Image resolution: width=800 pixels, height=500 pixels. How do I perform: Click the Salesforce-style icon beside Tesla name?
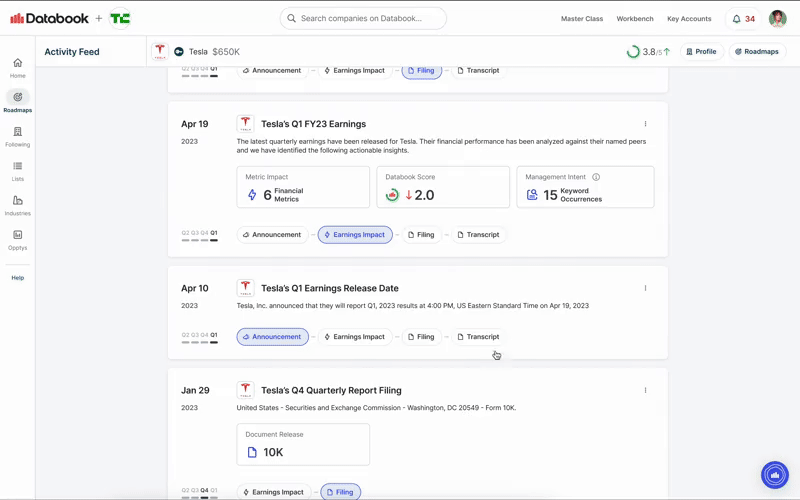[x=179, y=52]
